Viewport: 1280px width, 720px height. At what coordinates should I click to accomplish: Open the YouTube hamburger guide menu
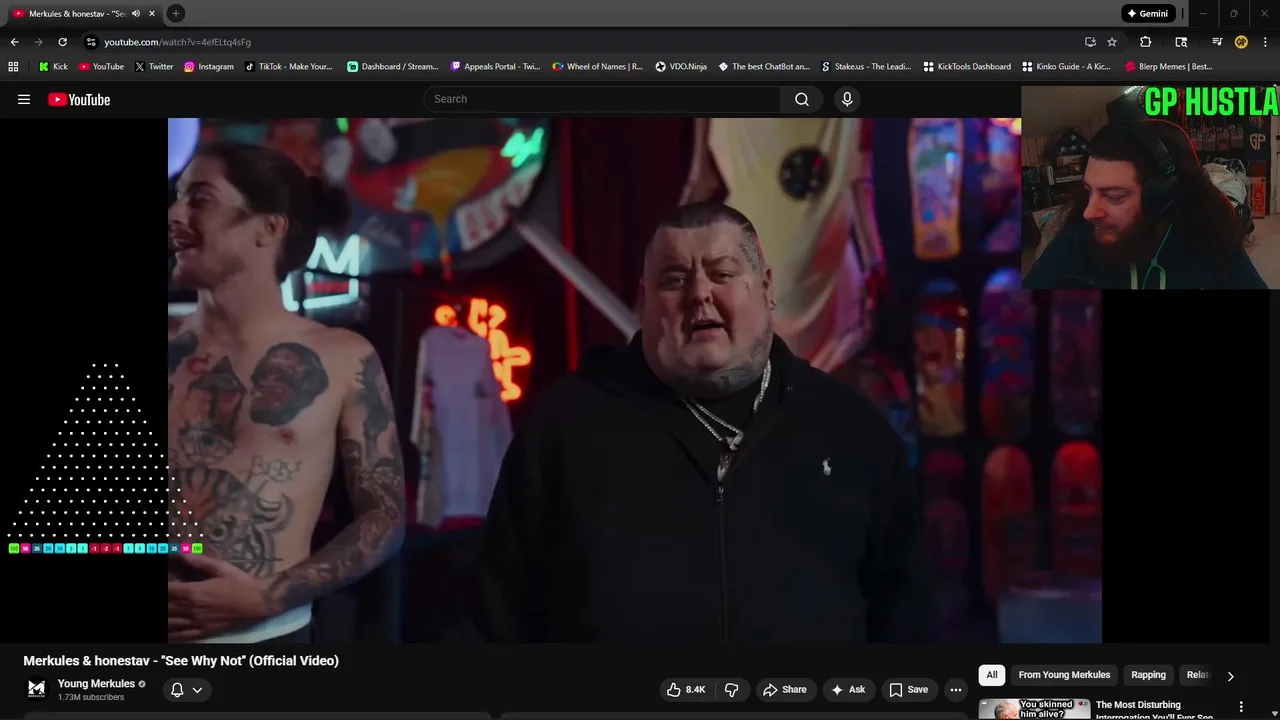24,99
